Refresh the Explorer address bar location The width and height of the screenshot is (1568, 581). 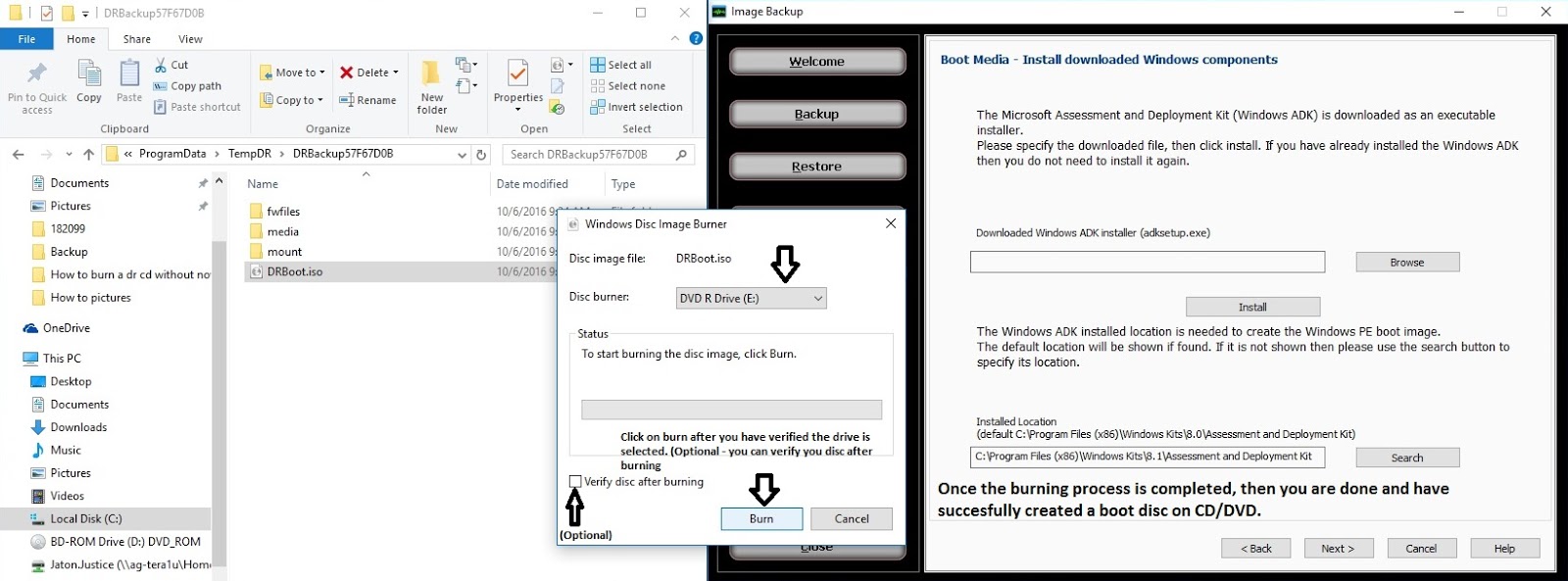coord(481,155)
